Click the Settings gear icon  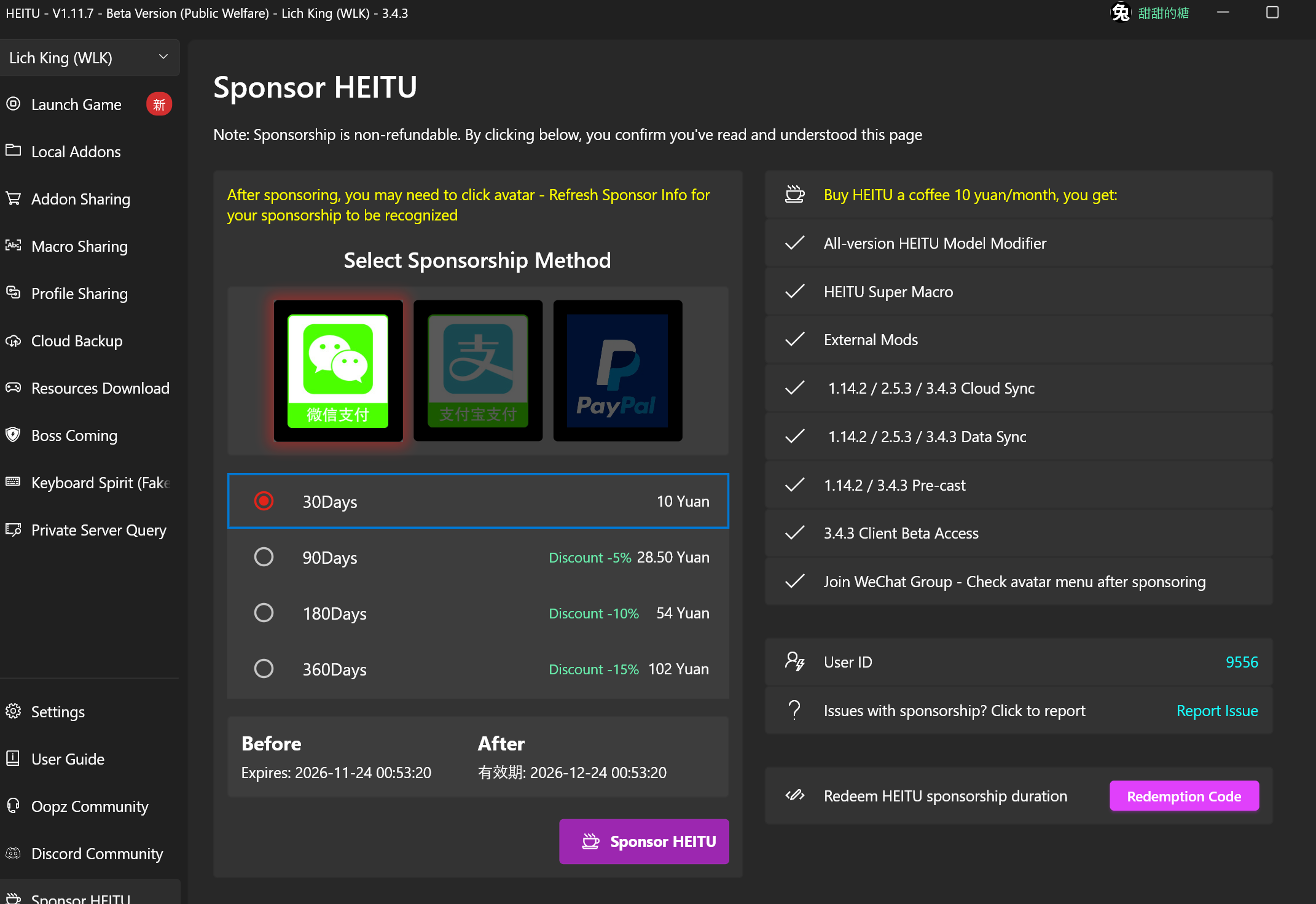14,711
